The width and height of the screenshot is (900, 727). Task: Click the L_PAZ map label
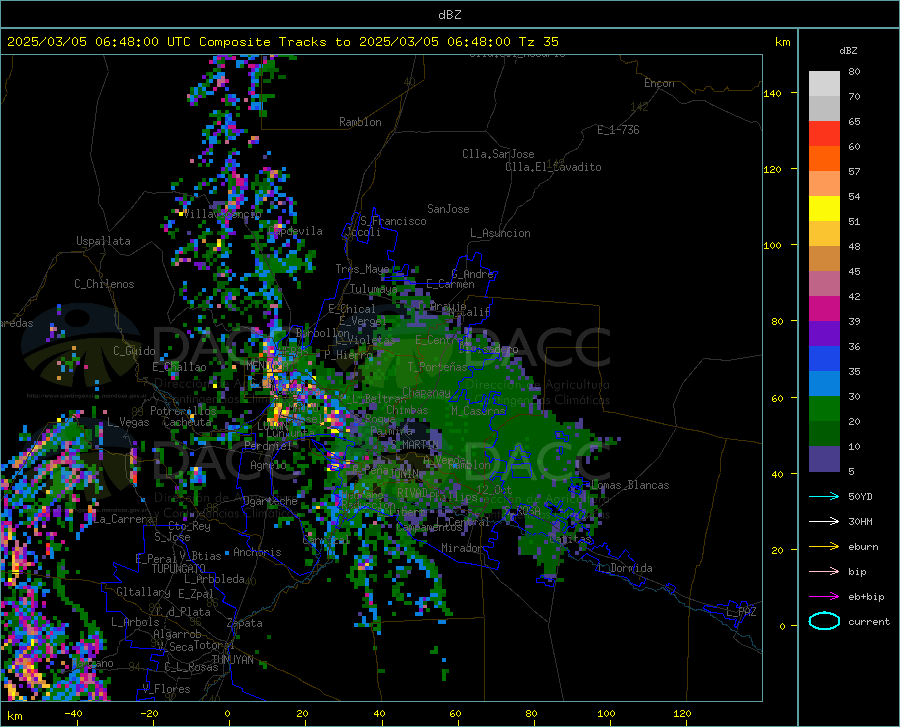741,612
